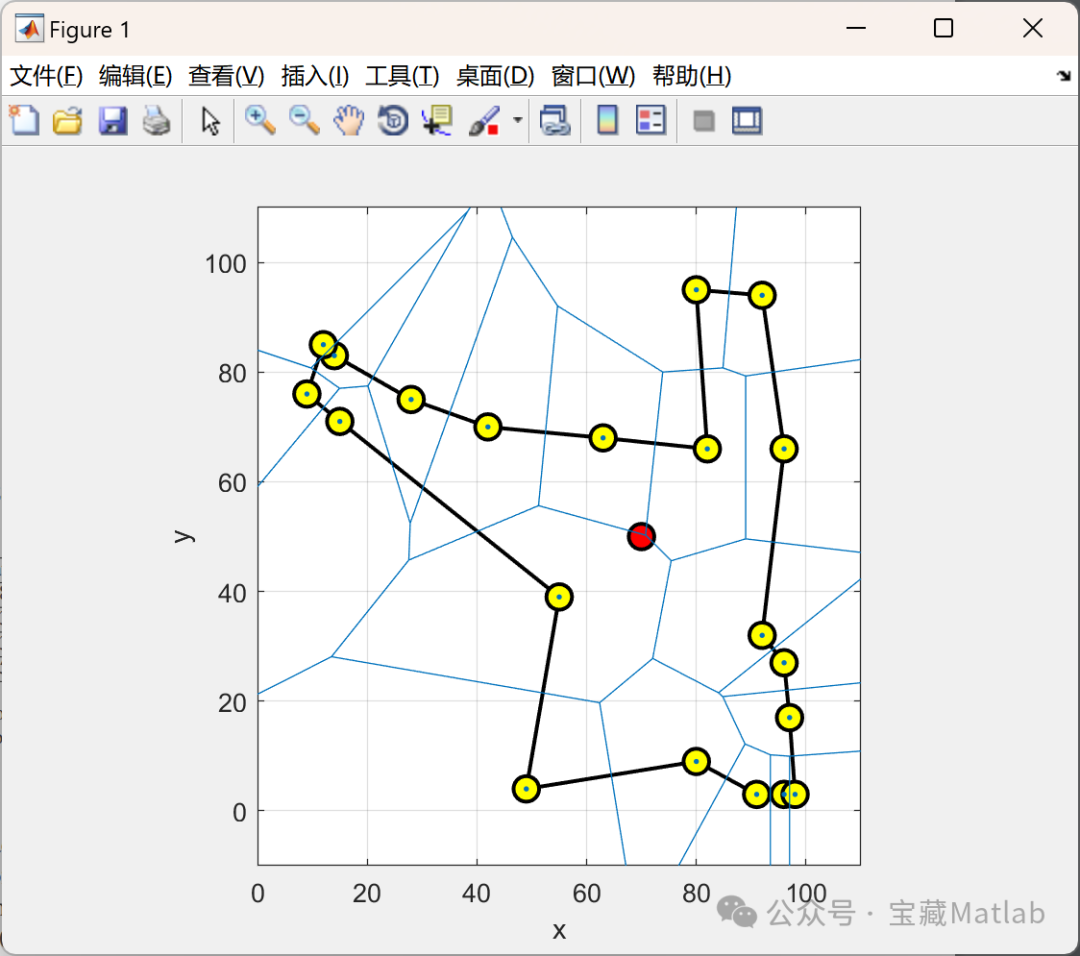This screenshot has width=1080, height=956.
Task: Click the y-axis label
Action: [183, 536]
